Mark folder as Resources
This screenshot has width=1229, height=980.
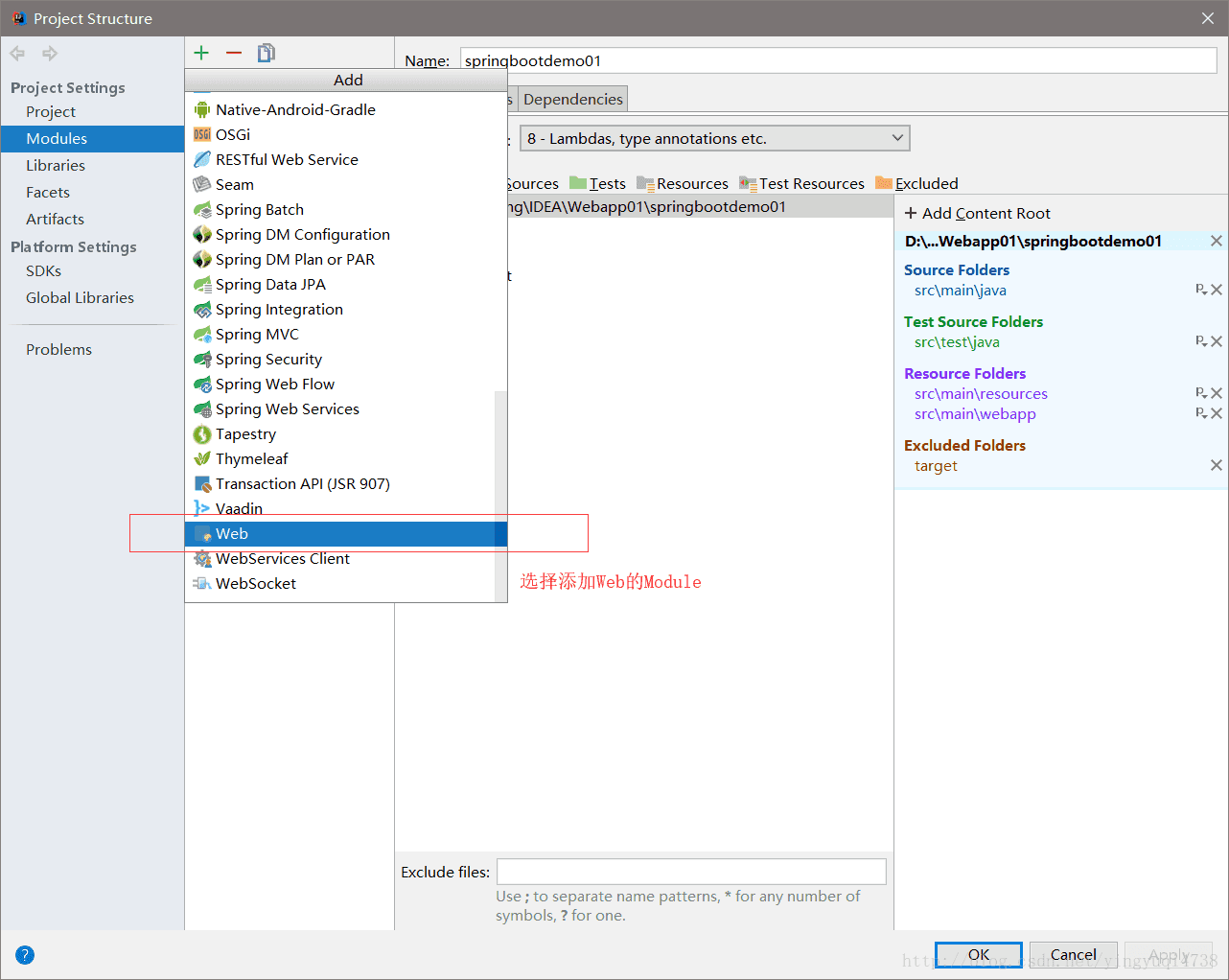pos(683,183)
